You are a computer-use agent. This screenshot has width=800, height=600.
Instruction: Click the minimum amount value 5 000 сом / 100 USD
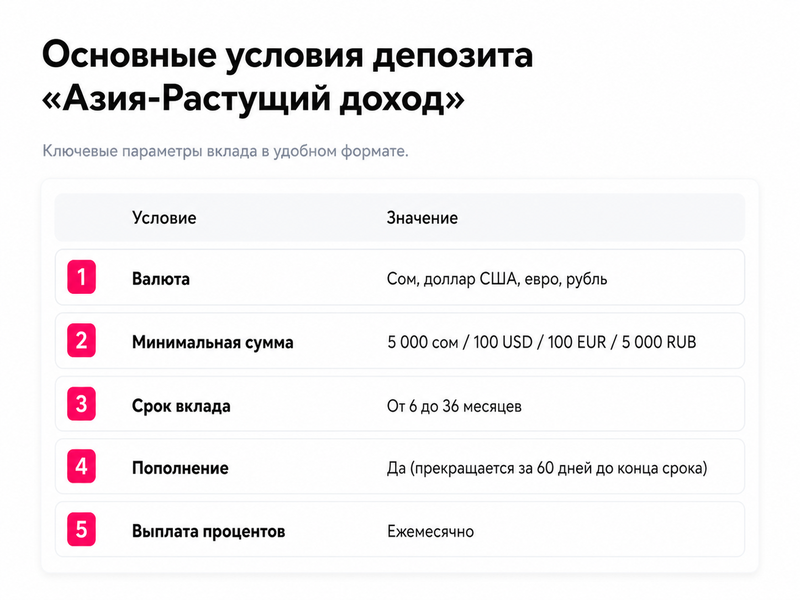[x=542, y=342]
